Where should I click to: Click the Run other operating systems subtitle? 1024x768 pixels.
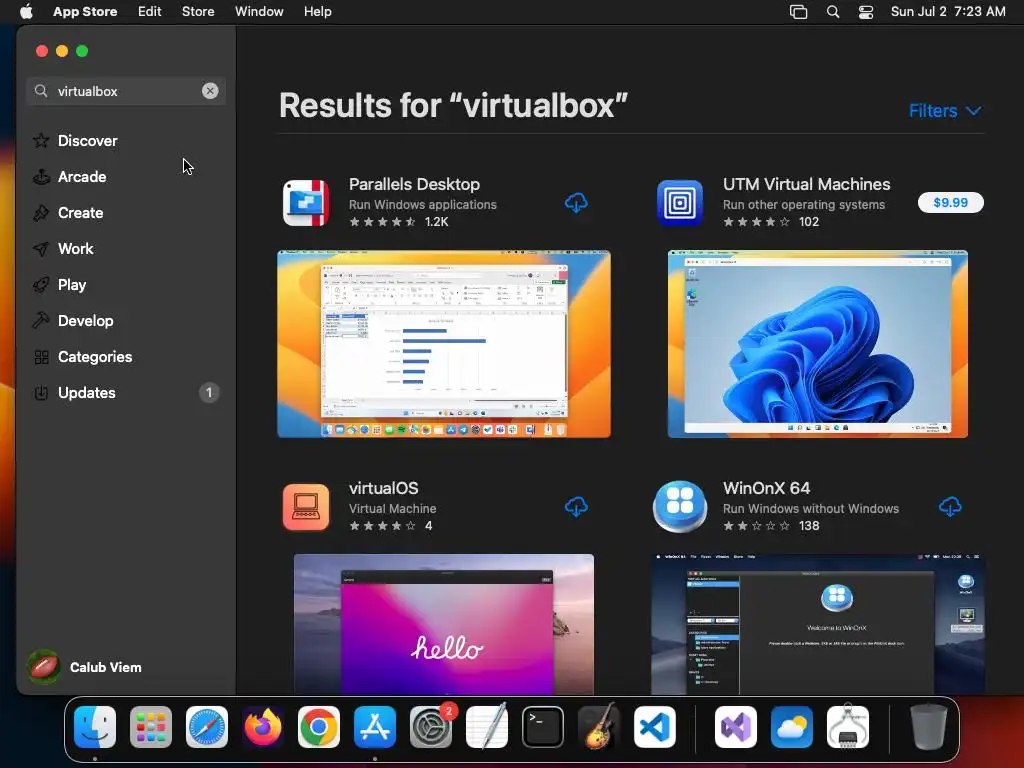(x=804, y=204)
